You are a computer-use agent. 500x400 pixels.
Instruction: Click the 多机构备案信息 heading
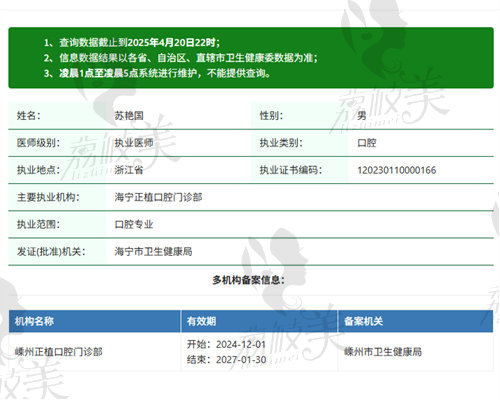(x=249, y=280)
